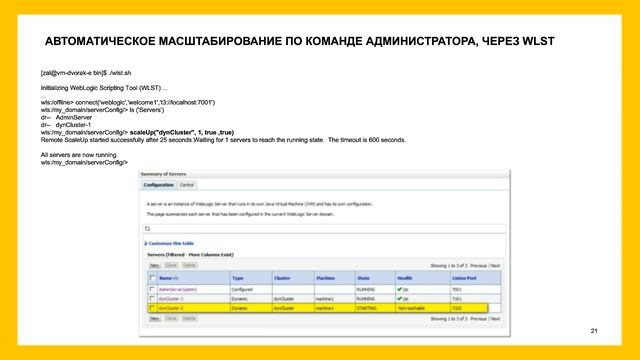This screenshot has width=640, height=360.
Task: Sort by the Machine column header
Action: 325,278
